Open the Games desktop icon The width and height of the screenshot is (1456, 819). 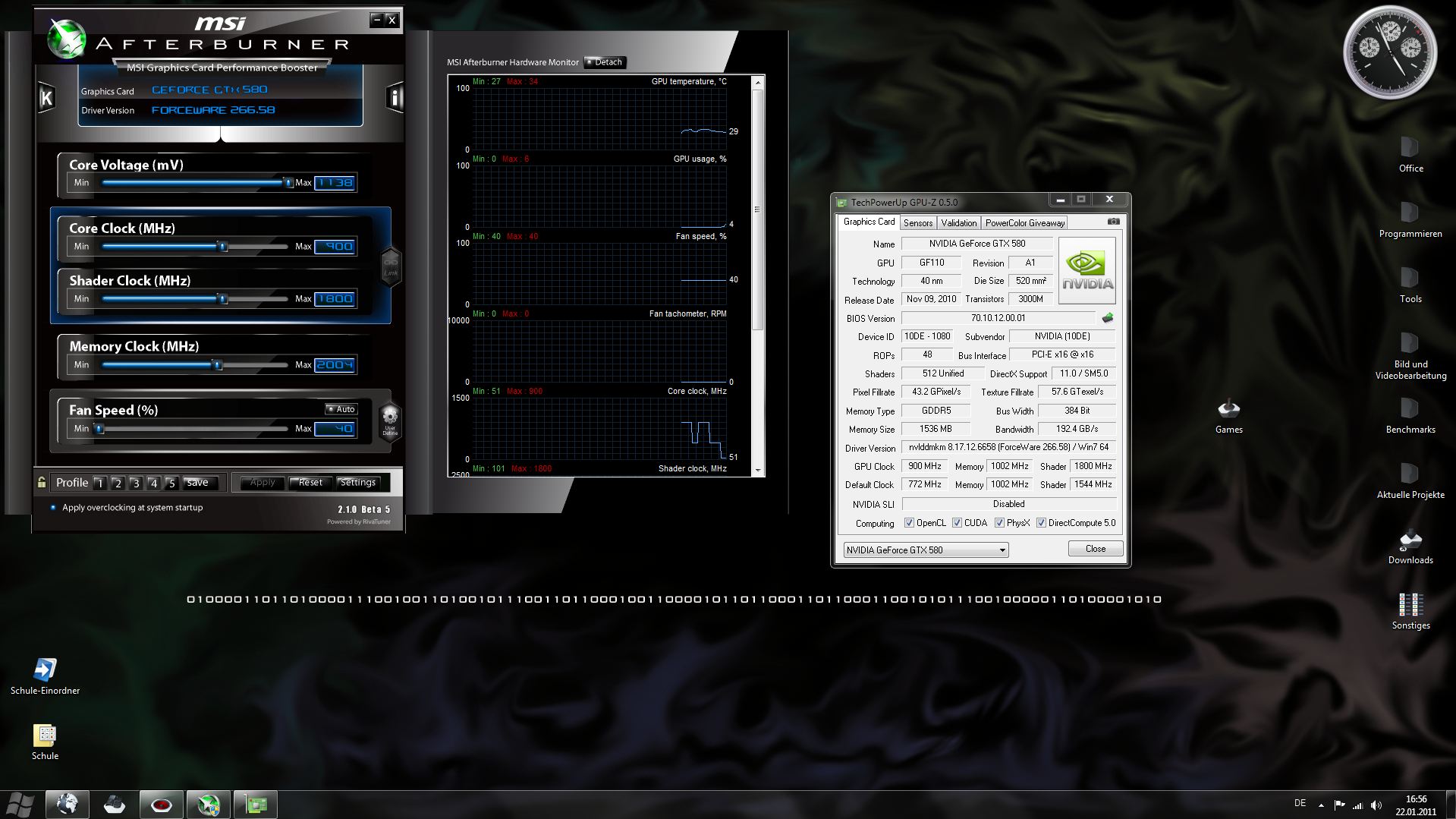1228,416
